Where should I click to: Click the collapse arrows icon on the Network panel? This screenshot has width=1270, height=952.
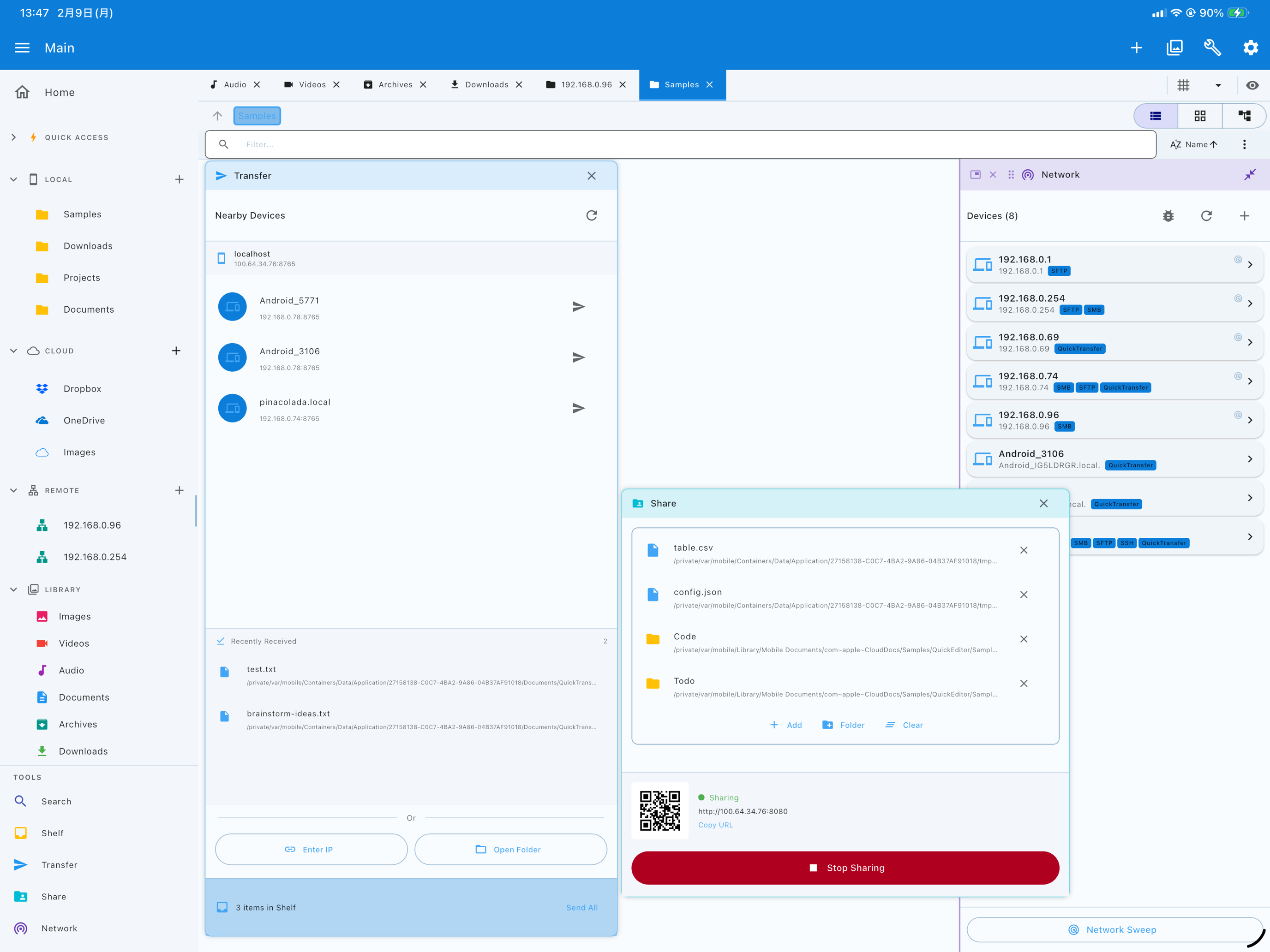1249,174
